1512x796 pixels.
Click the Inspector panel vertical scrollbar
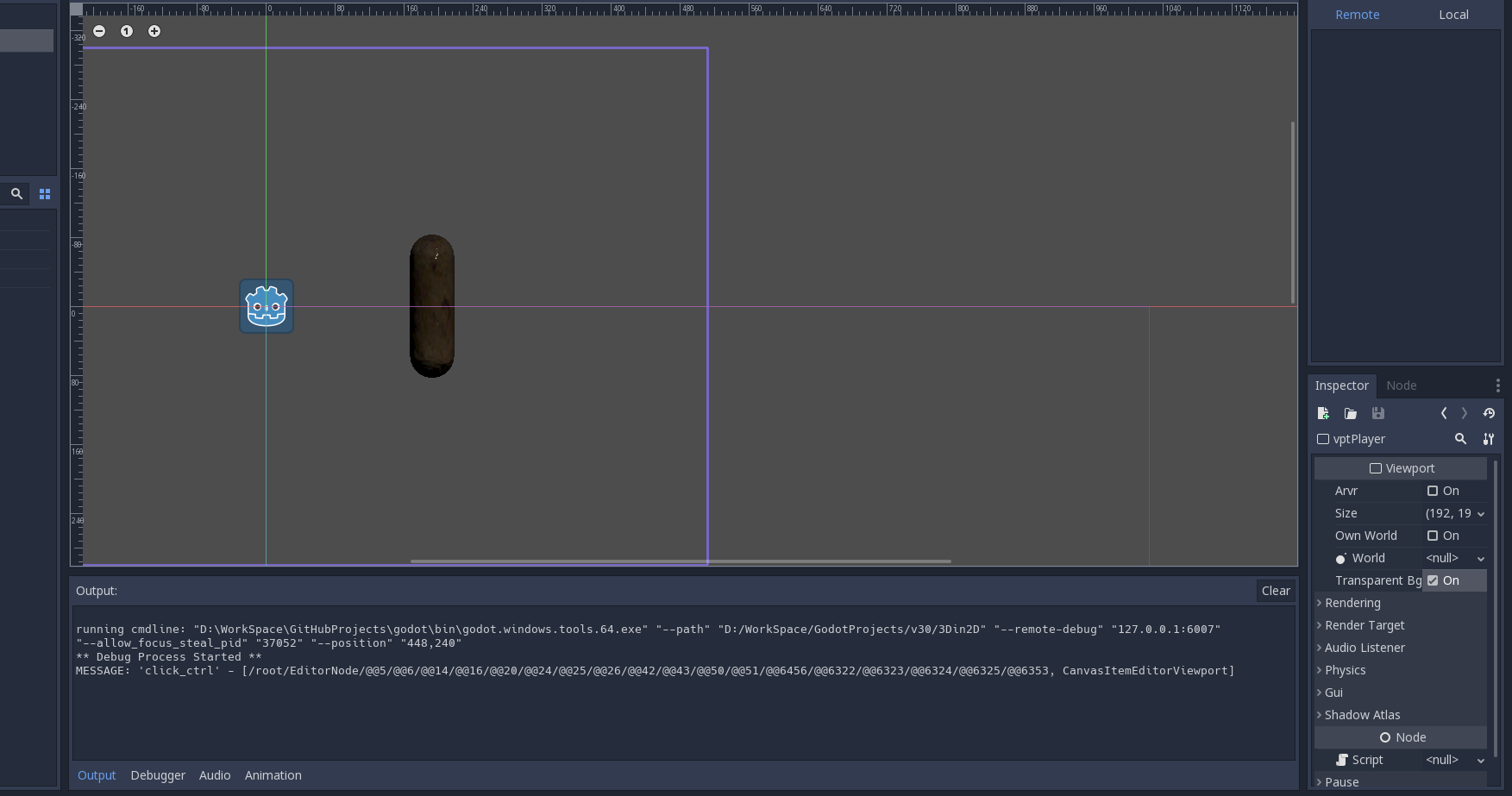click(1495, 609)
